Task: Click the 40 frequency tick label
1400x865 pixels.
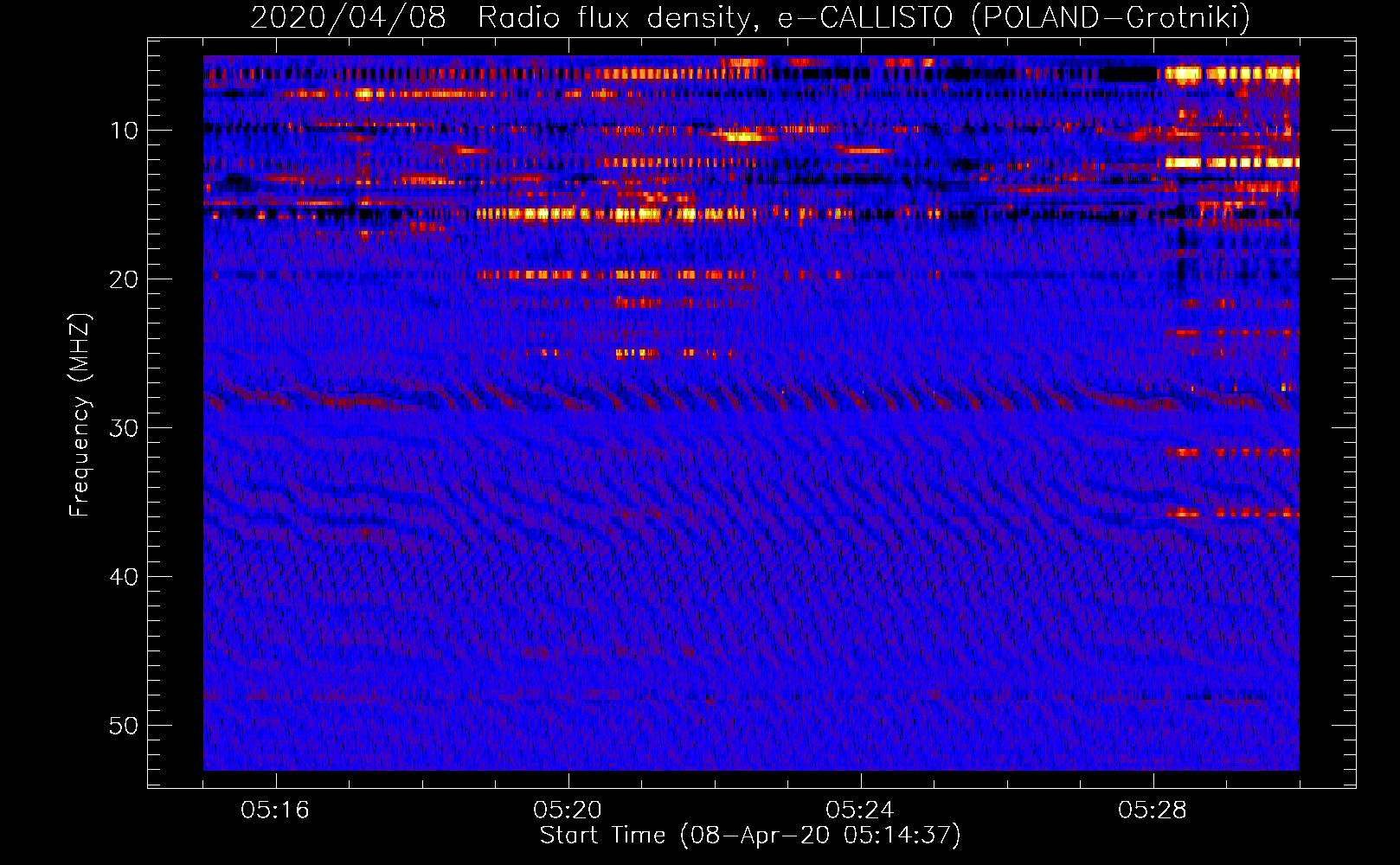Action: 125,577
